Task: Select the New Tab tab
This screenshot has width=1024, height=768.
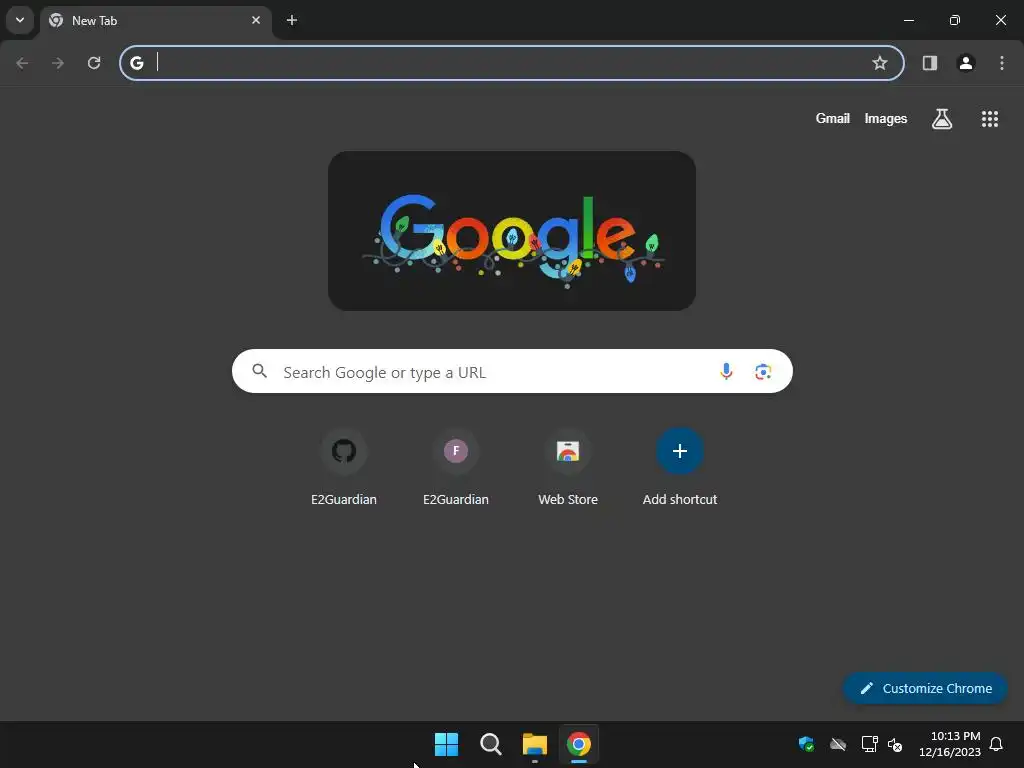Action: [x=156, y=21]
